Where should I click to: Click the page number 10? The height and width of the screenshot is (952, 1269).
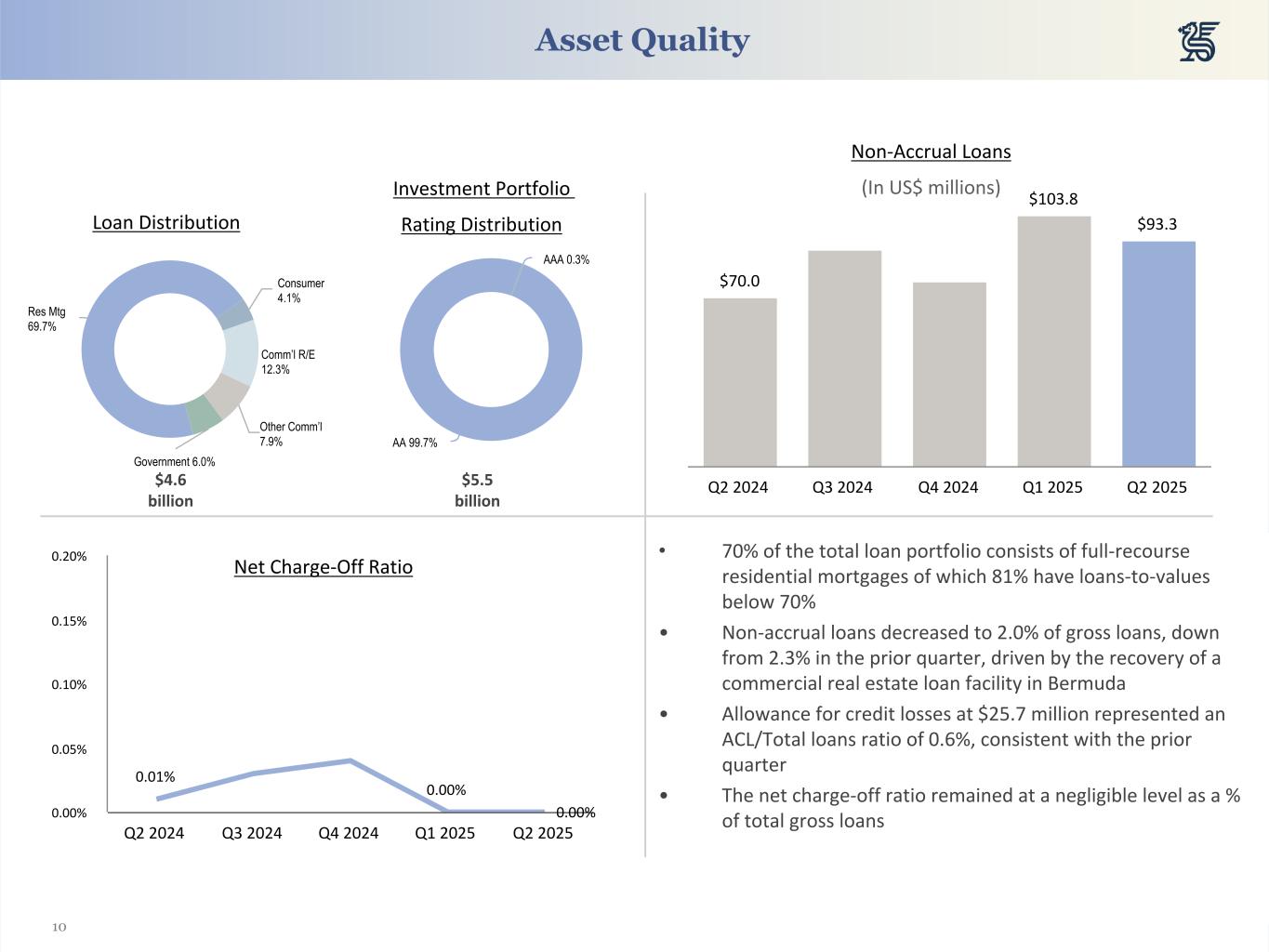(x=59, y=927)
